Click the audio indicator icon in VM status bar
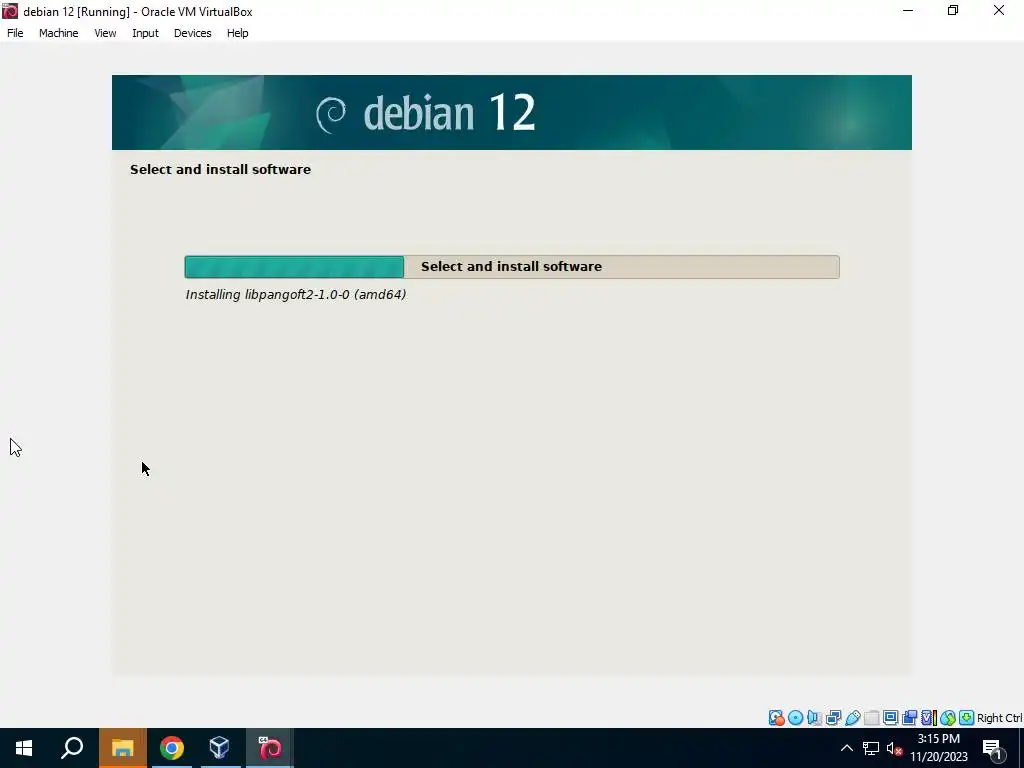Viewport: 1024px width, 768px height. pos(814,718)
